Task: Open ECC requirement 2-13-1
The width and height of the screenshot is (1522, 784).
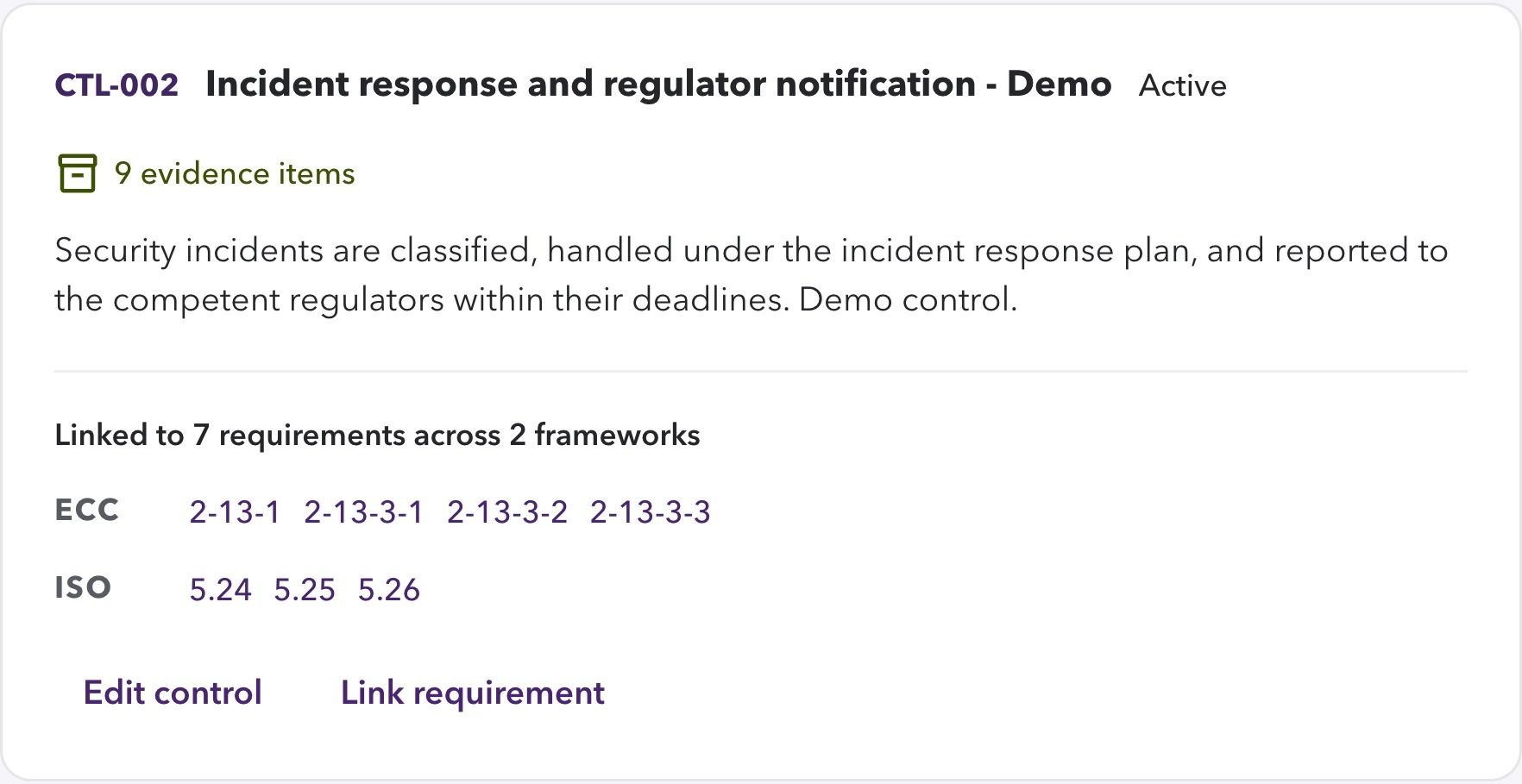Action: pos(235,512)
